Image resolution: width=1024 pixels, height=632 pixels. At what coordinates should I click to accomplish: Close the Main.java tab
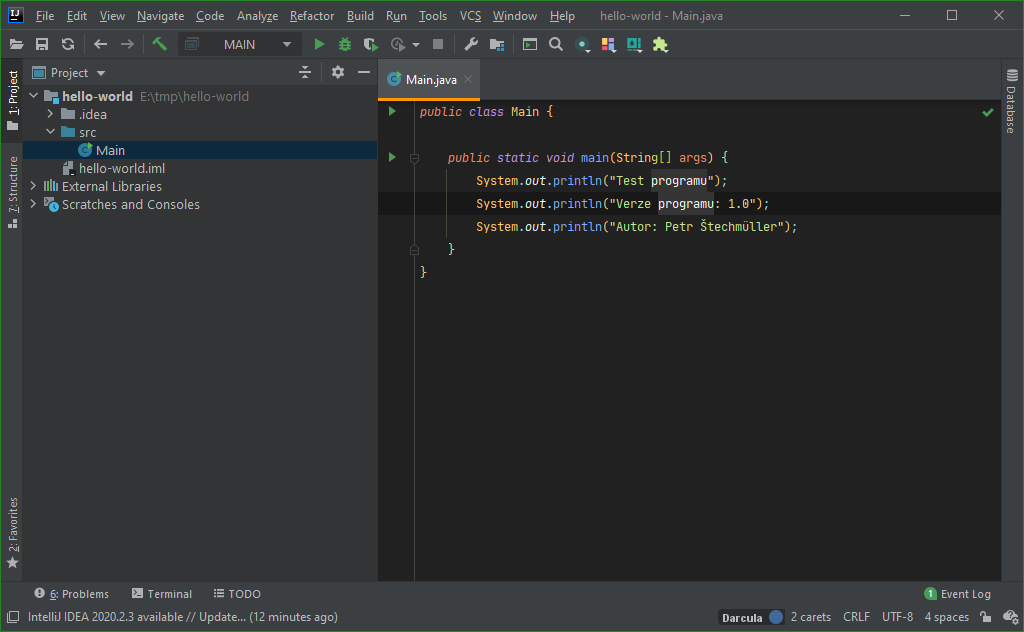[x=468, y=80]
